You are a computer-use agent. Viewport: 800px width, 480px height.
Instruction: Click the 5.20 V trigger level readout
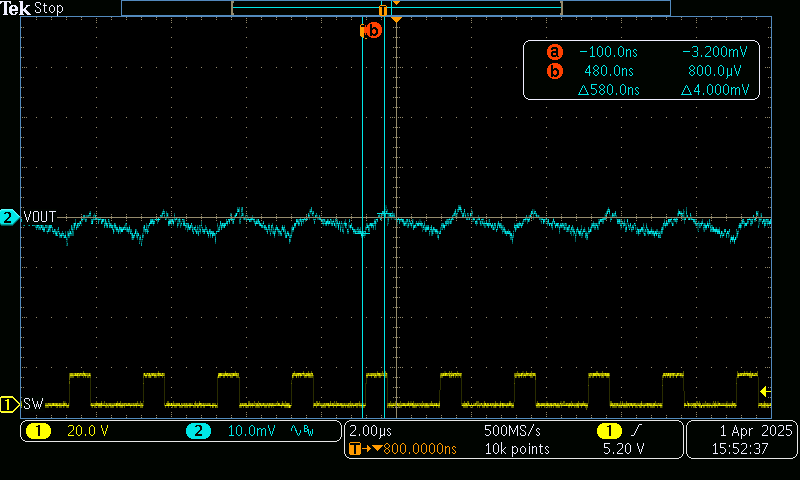619,449
